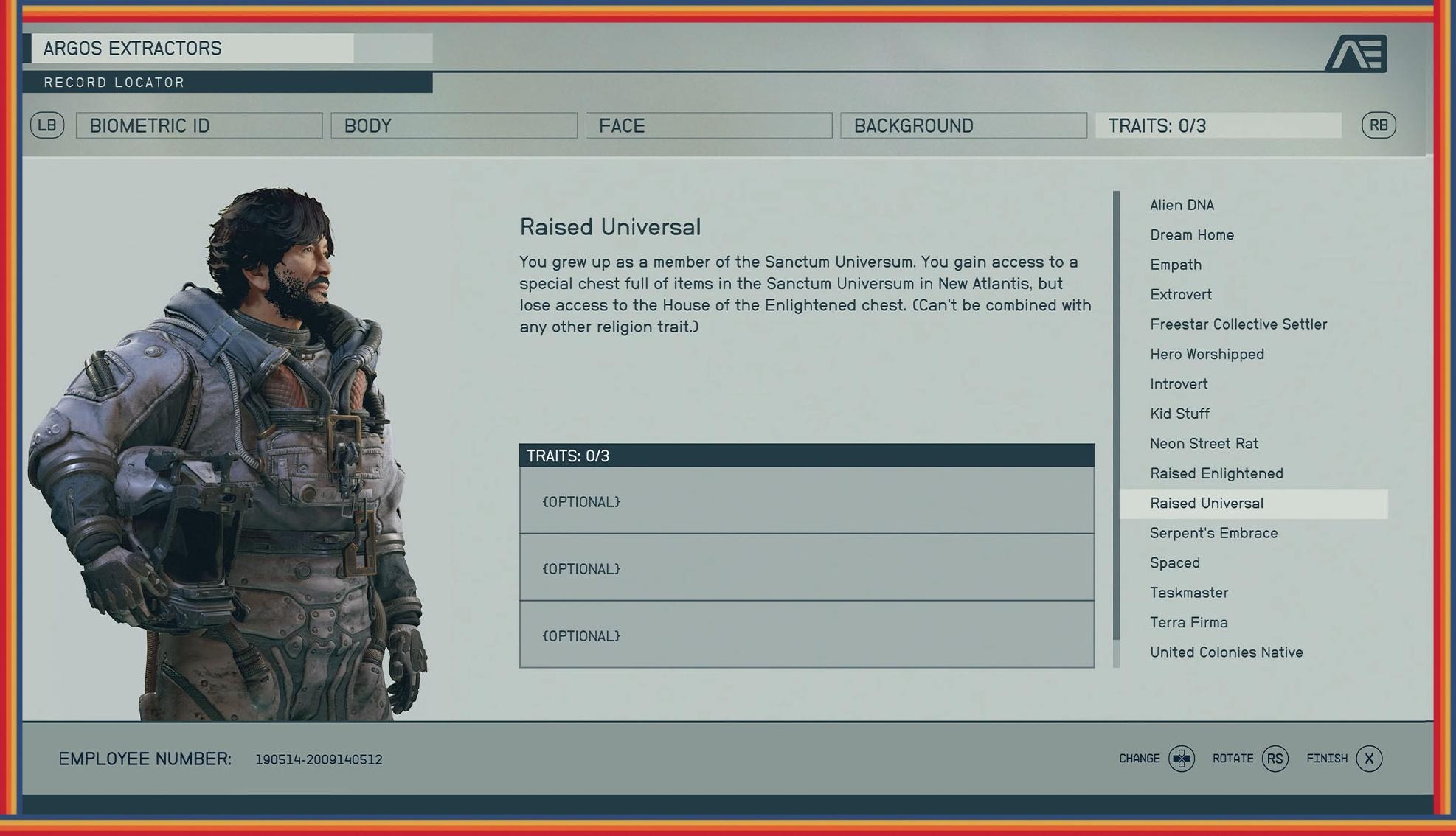This screenshot has width=1456, height=836.
Task: Click the RS Rotate icon
Action: 1275,759
